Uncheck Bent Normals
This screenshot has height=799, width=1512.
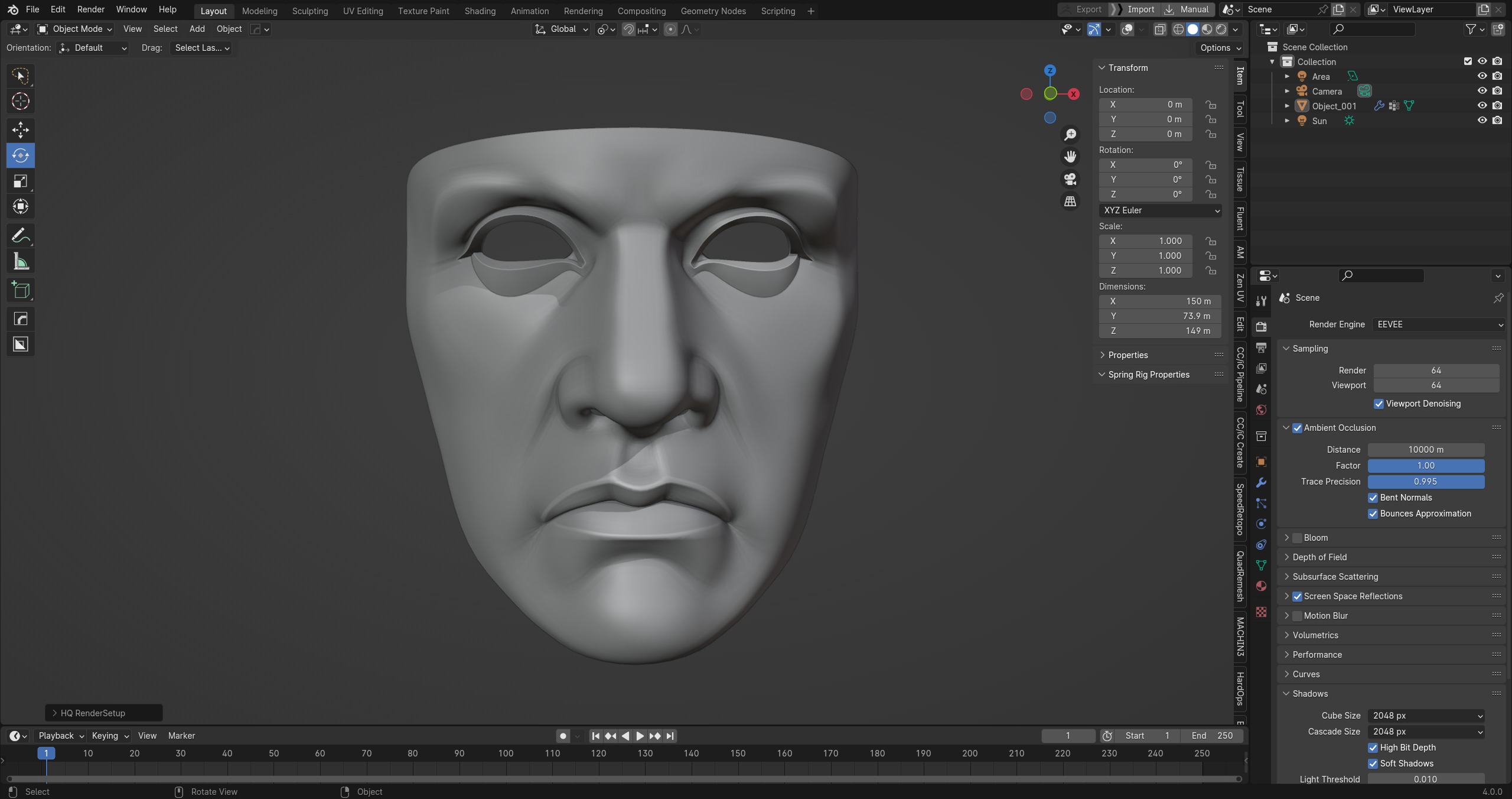1373,498
